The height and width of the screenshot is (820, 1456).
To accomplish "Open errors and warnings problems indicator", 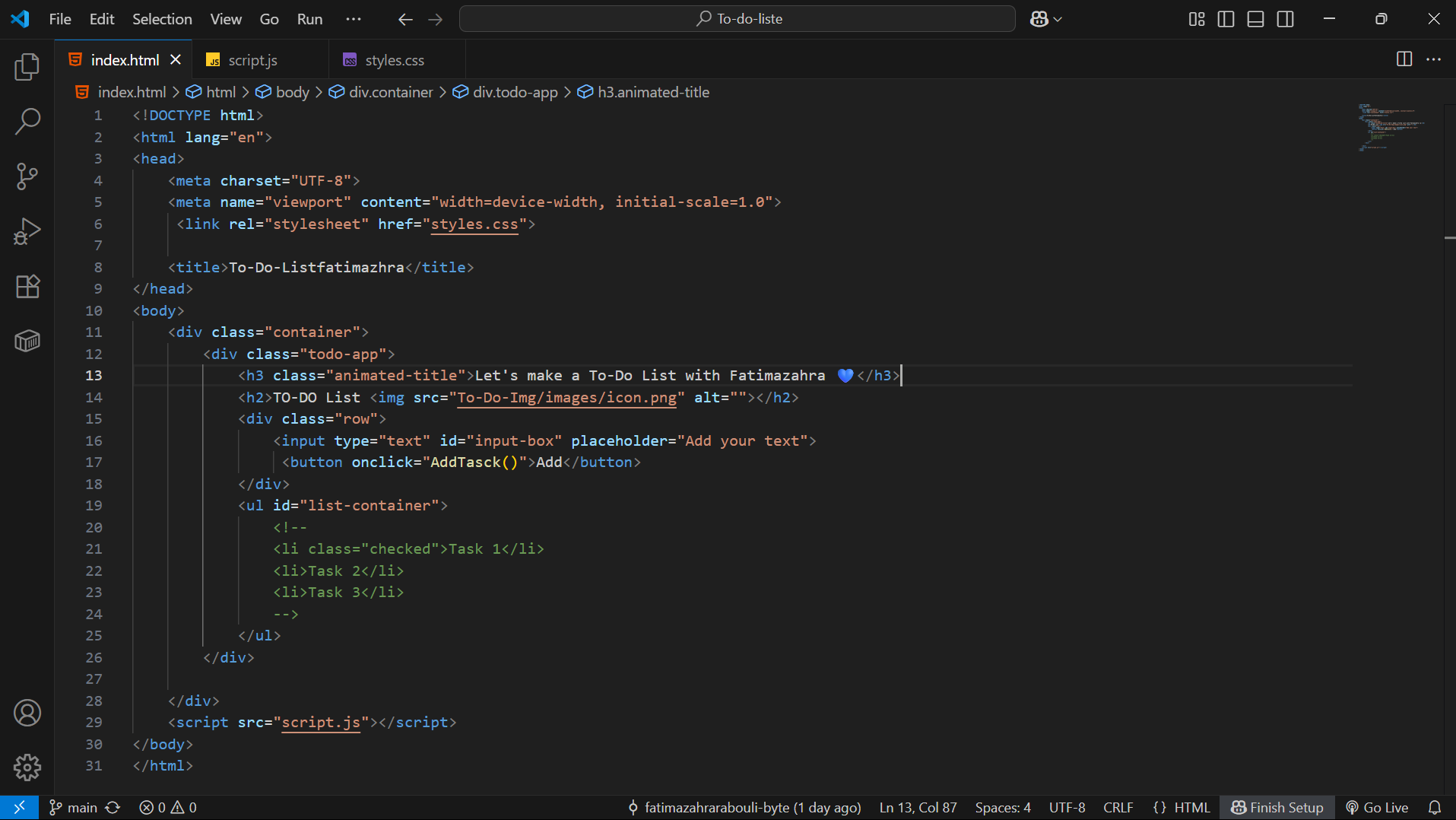I will click(168, 807).
